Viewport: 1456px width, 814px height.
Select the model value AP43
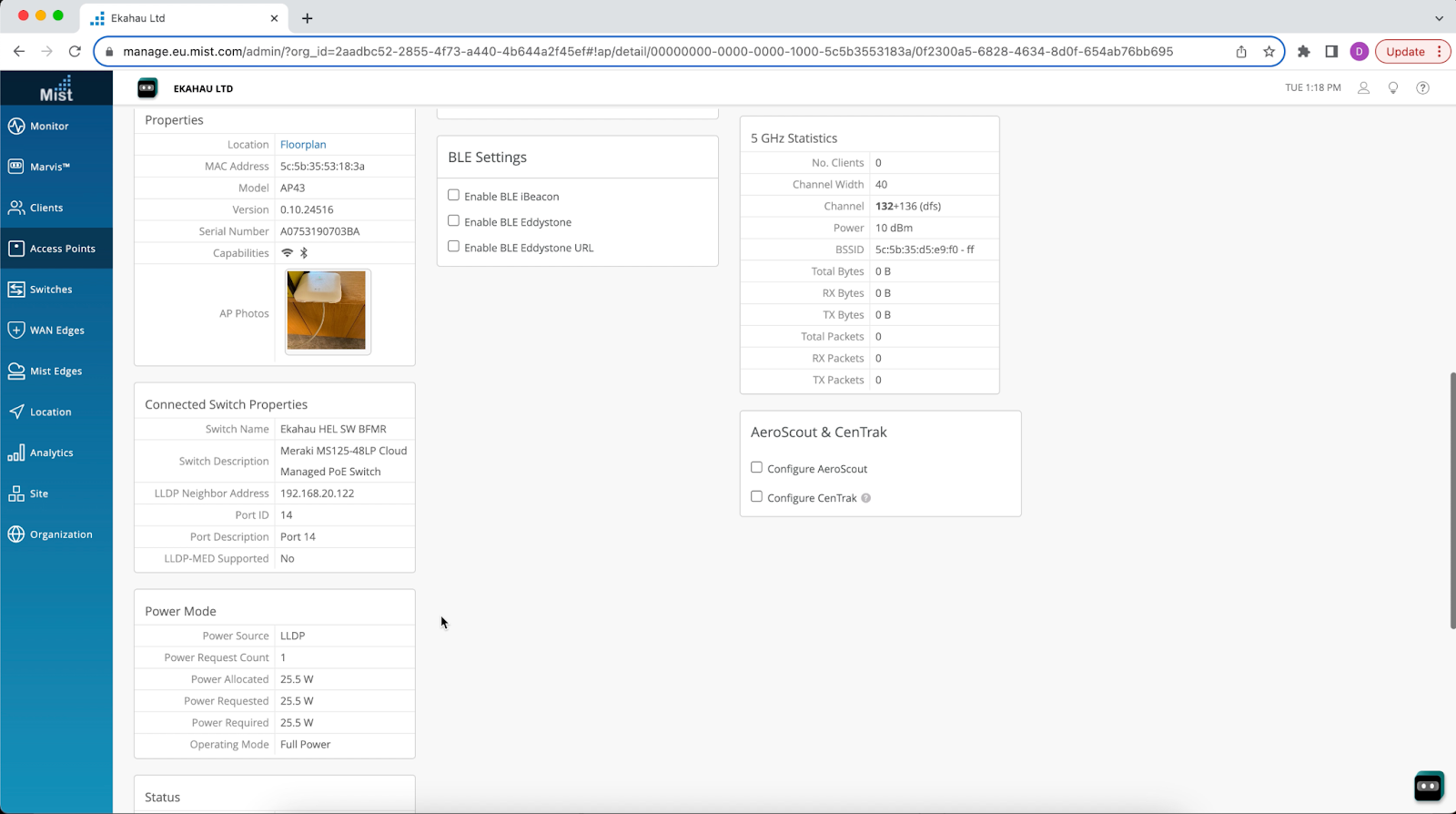click(x=293, y=188)
